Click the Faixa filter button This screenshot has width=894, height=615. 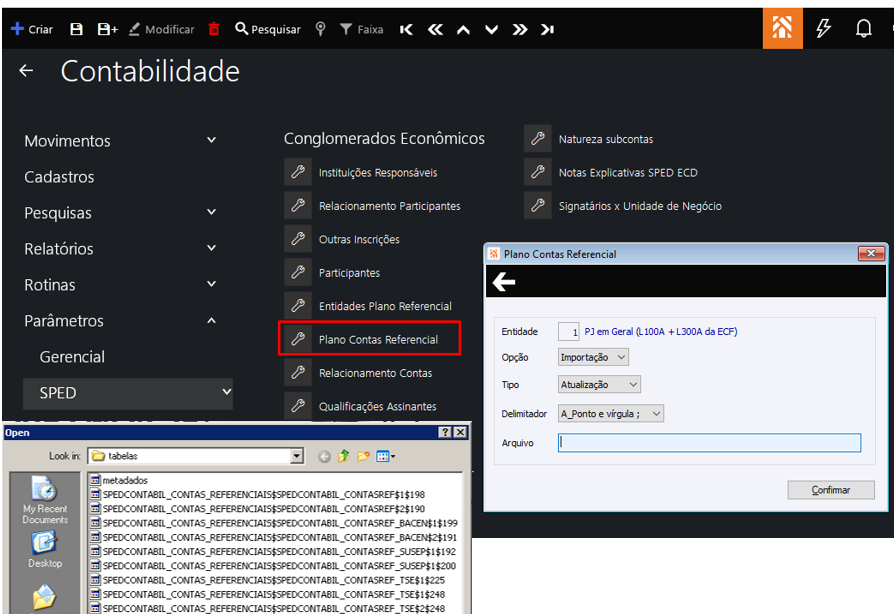361,29
